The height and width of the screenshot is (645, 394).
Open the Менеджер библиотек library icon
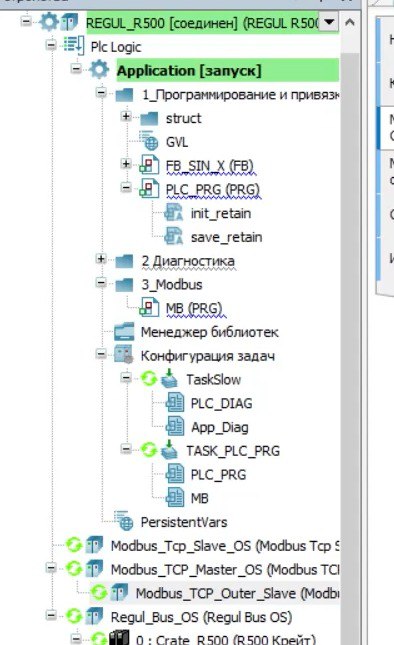pos(124,332)
